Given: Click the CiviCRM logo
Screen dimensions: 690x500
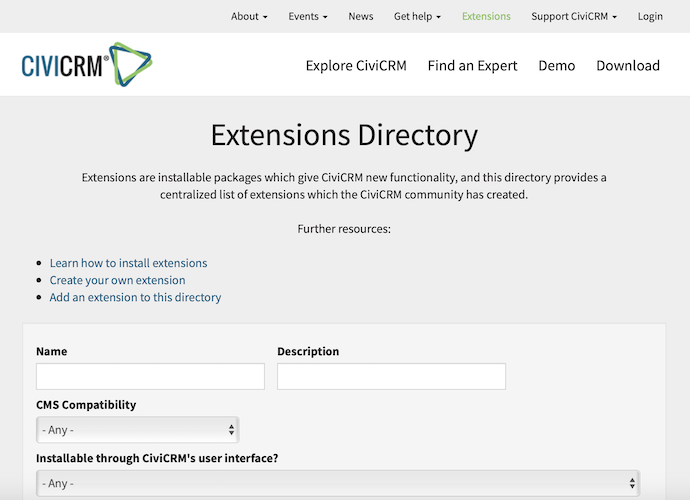Looking at the screenshot, I should [87, 66].
